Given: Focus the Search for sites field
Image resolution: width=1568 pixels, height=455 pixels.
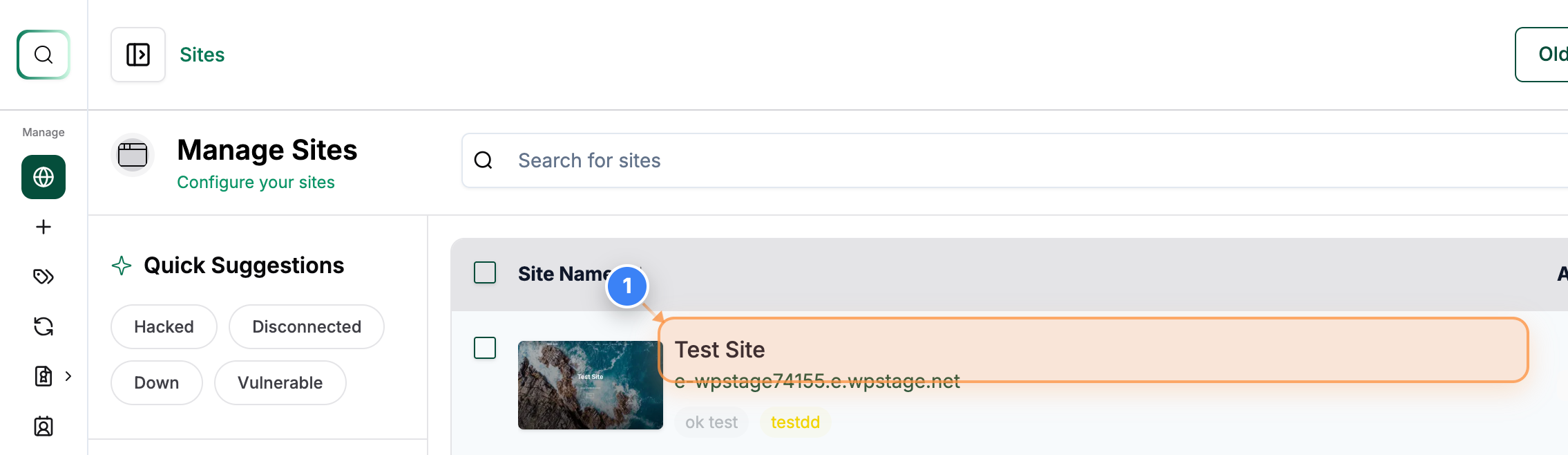Looking at the screenshot, I should pyautogui.click(x=1015, y=160).
